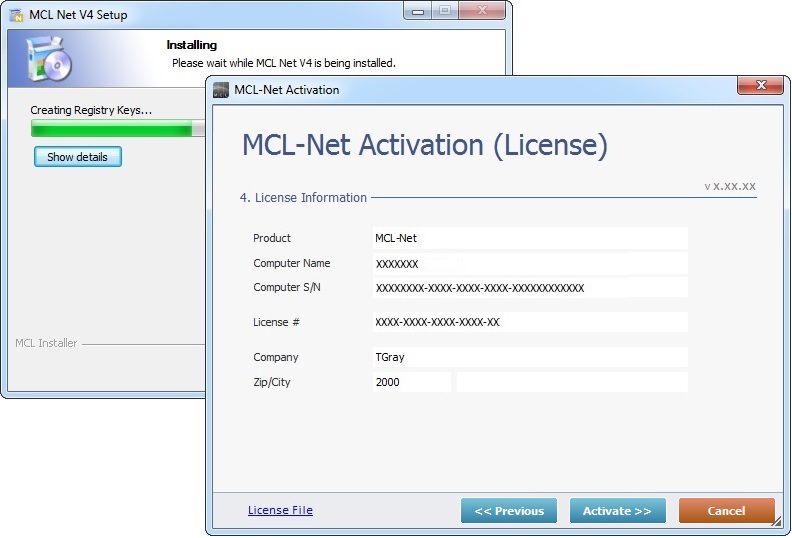Image resolution: width=792 pixels, height=538 pixels.
Task: Click the Product label
Action: [x=272, y=238]
